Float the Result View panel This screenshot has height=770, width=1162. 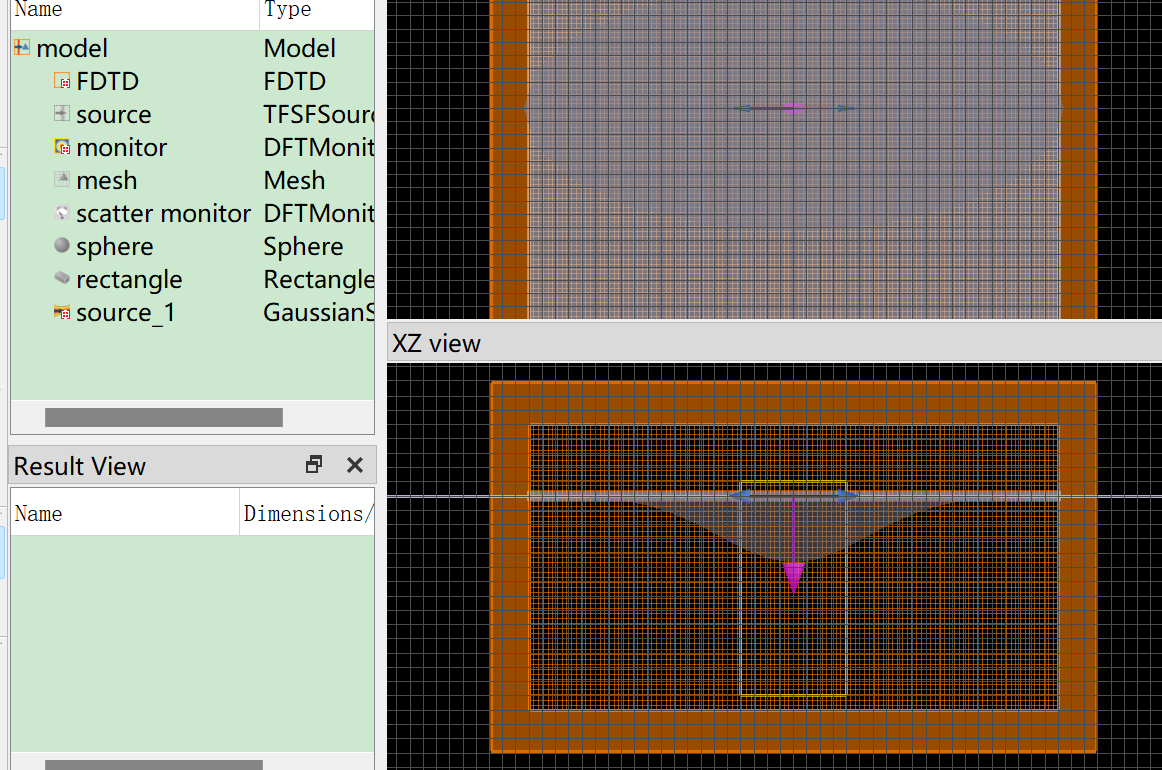click(314, 465)
